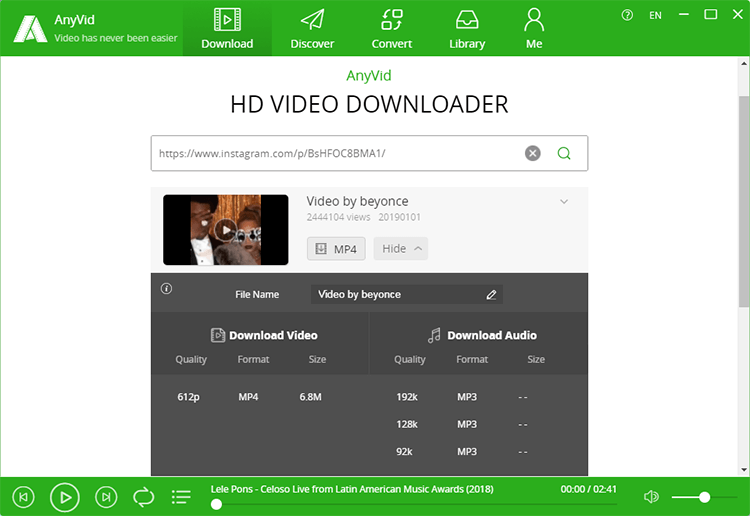750x516 pixels.
Task: Switch to the Discover tab
Action: 312,29
